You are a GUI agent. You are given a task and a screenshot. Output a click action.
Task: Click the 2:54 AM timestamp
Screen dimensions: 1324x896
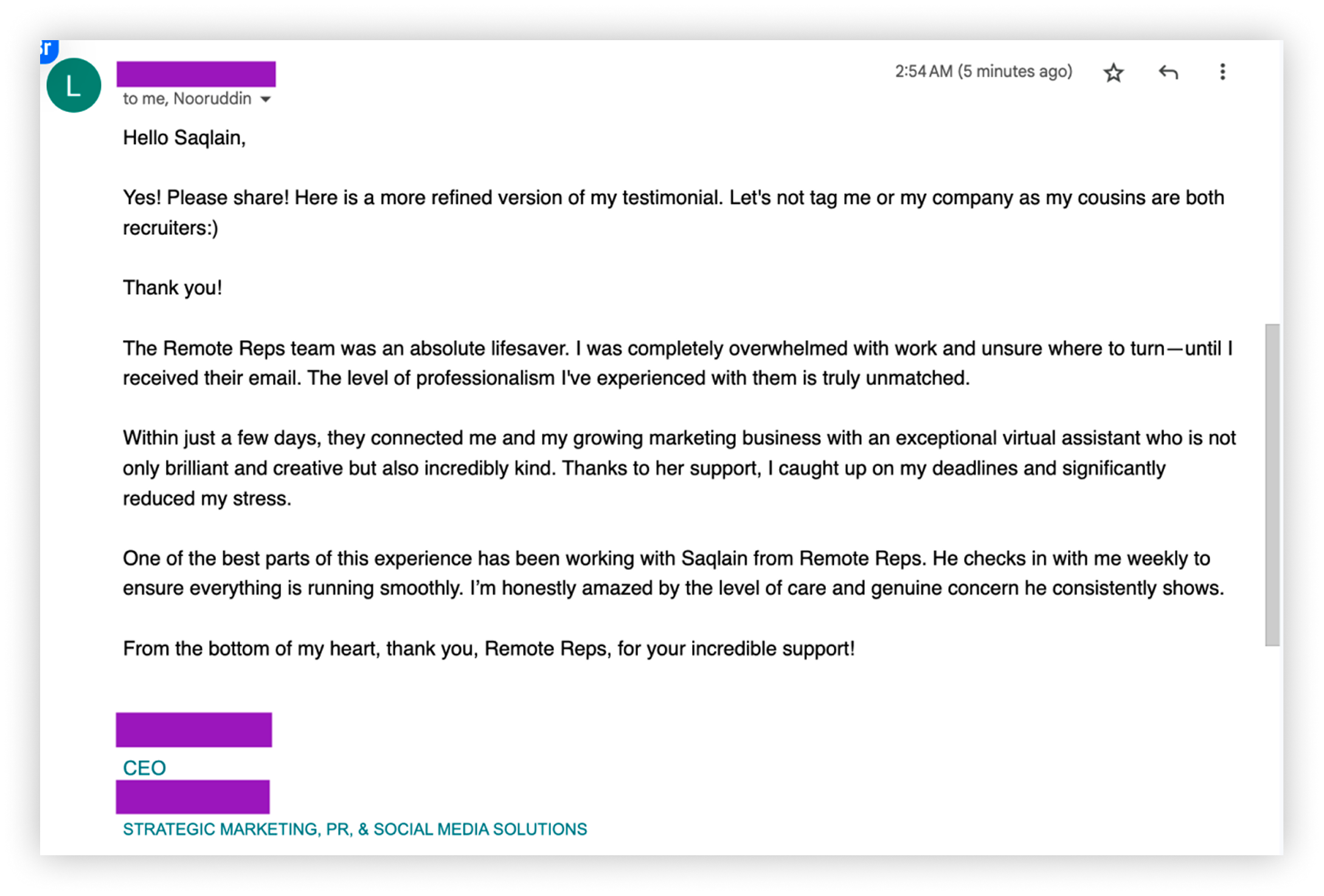983,72
